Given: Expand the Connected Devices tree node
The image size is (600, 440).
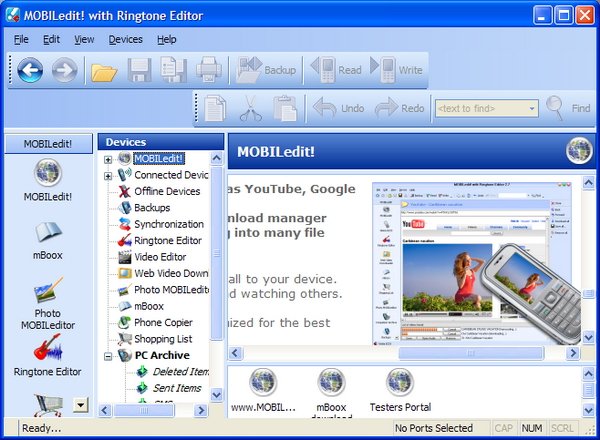Looking at the screenshot, I should (108, 176).
